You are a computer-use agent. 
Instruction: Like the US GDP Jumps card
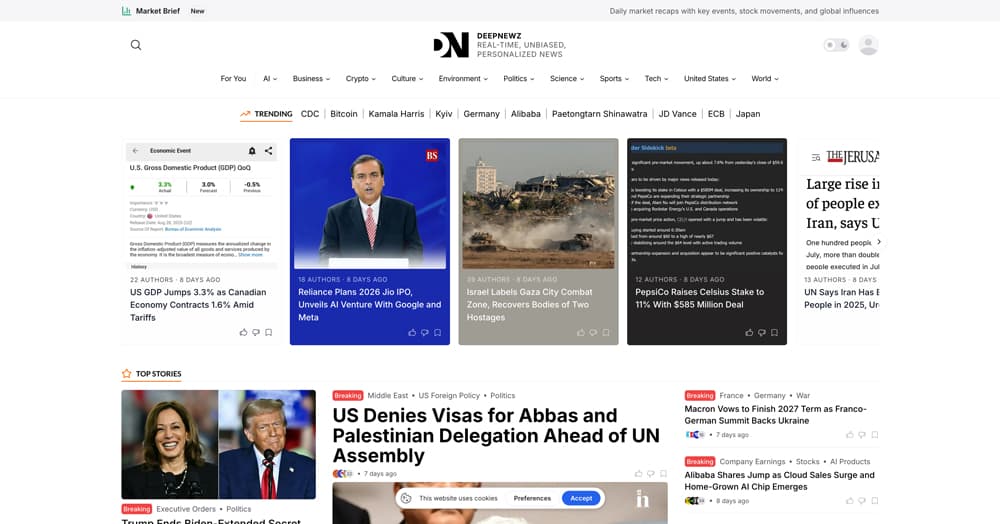point(243,333)
